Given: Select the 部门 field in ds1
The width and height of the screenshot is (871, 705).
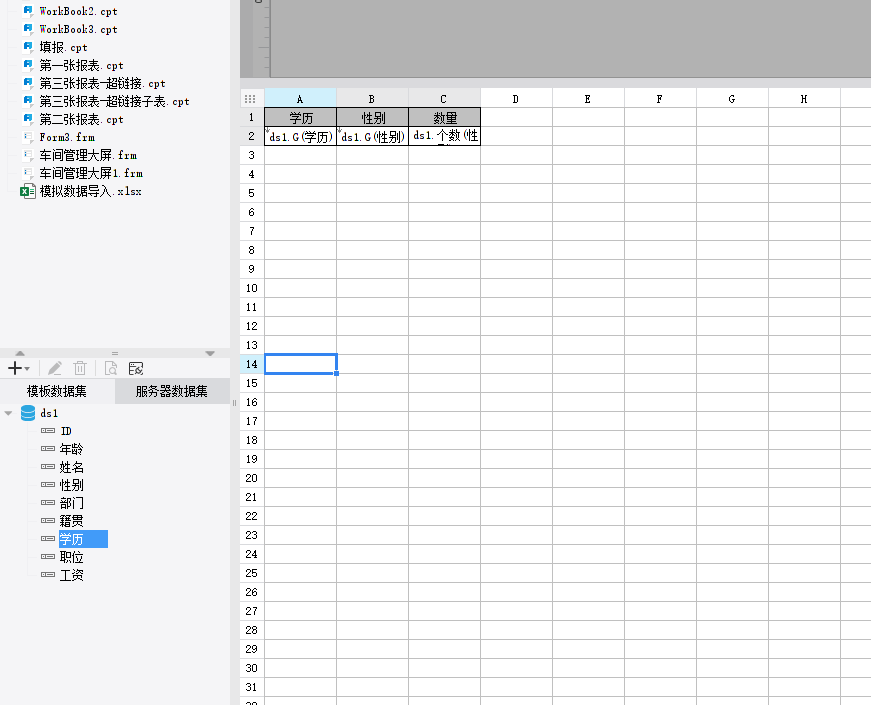Looking at the screenshot, I should pos(71,503).
